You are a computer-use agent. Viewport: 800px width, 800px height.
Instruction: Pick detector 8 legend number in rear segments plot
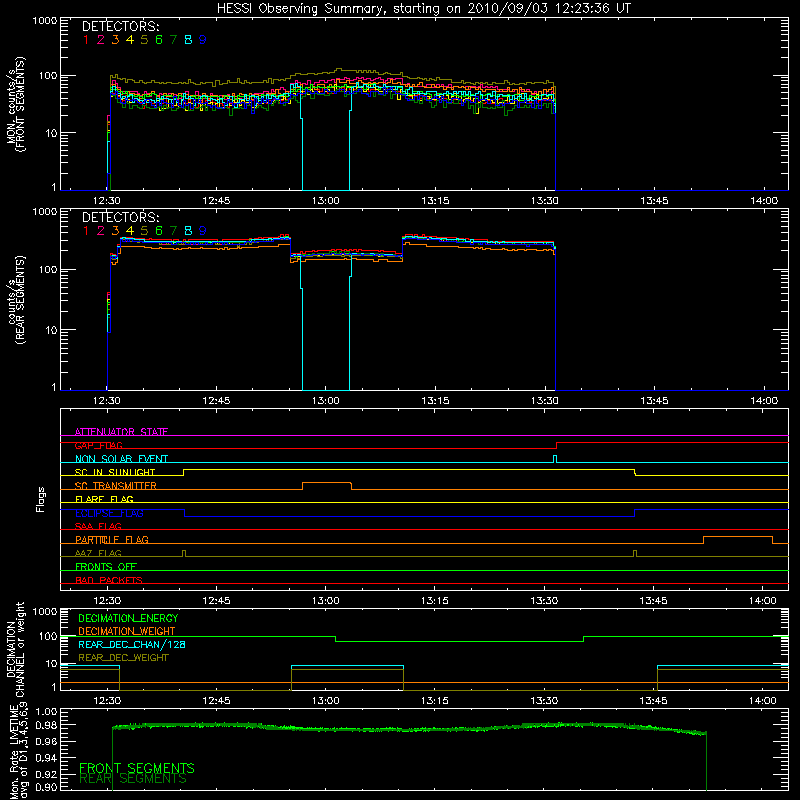point(188,231)
